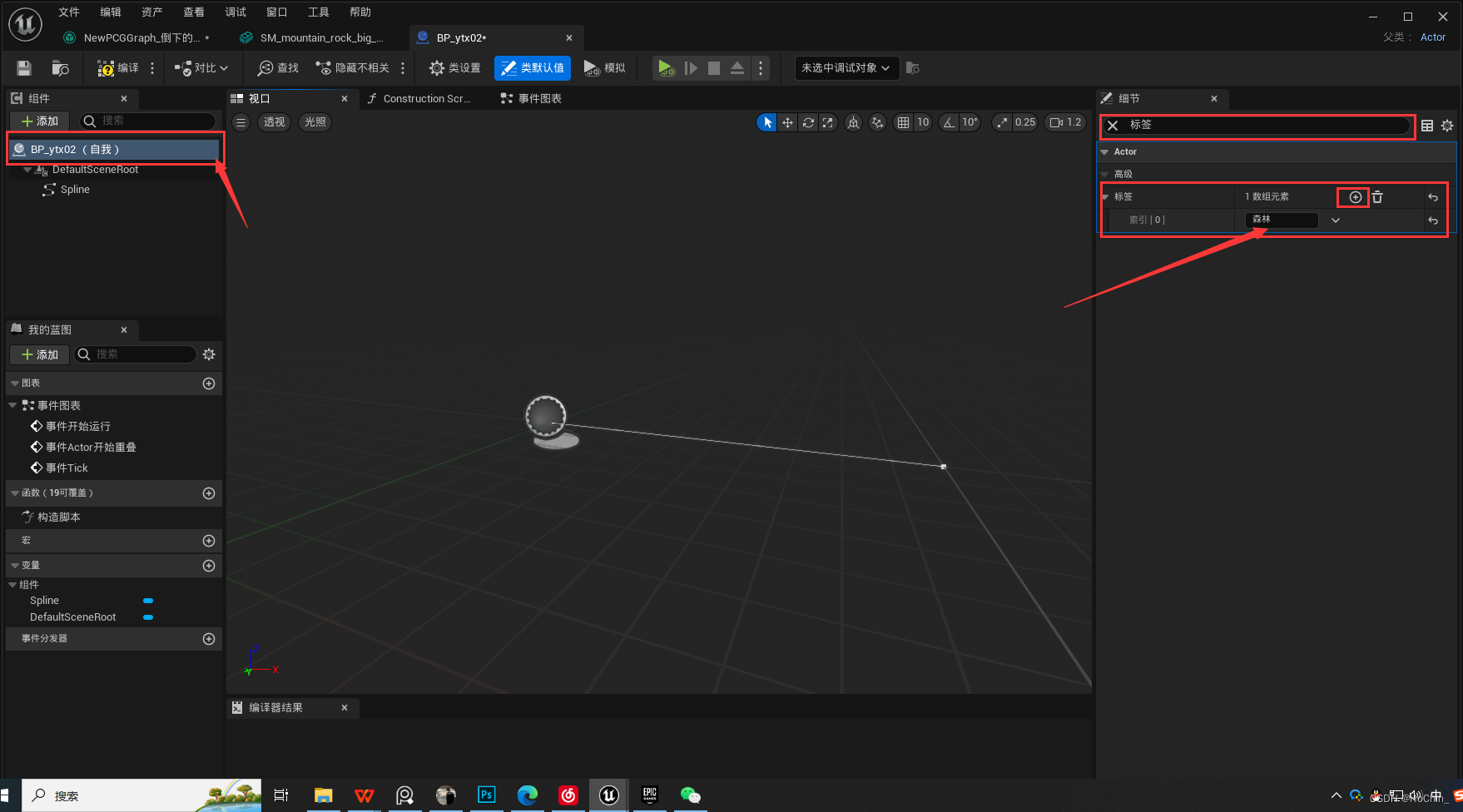Change the grid snap value 10
This screenshot has width=1463, height=812.
coord(923,122)
